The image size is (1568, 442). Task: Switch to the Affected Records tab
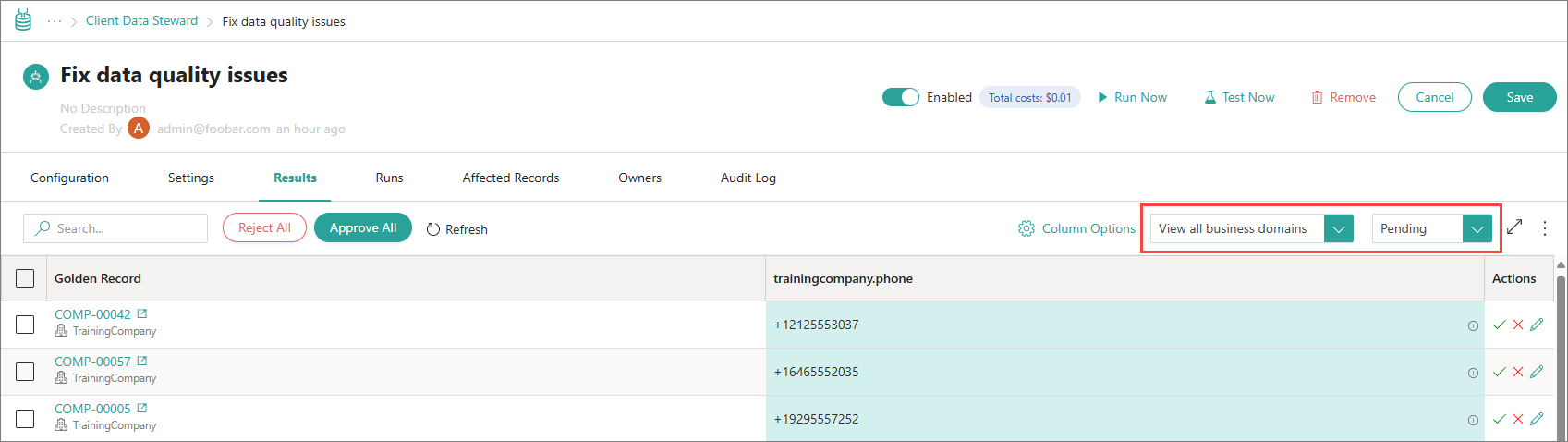pos(510,178)
